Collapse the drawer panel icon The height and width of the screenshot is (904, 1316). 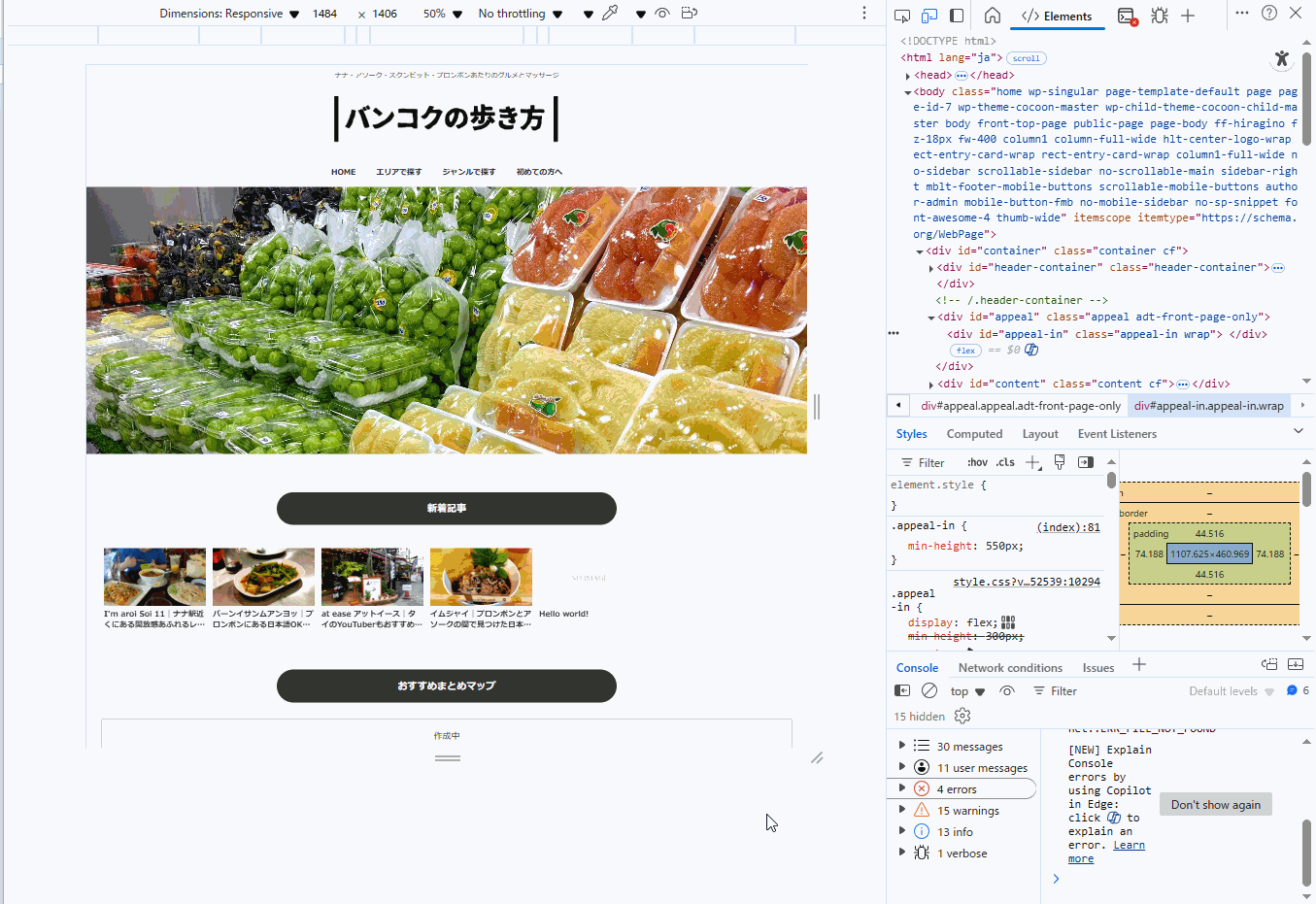(x=1296, y=665)
